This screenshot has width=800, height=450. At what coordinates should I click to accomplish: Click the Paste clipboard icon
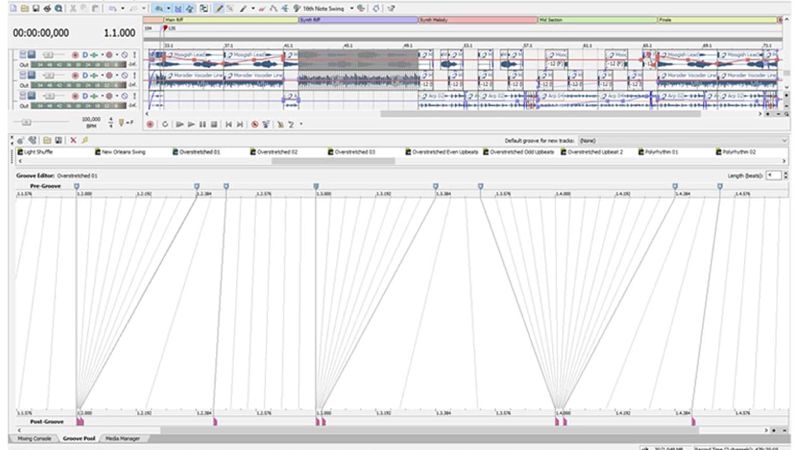95,8
